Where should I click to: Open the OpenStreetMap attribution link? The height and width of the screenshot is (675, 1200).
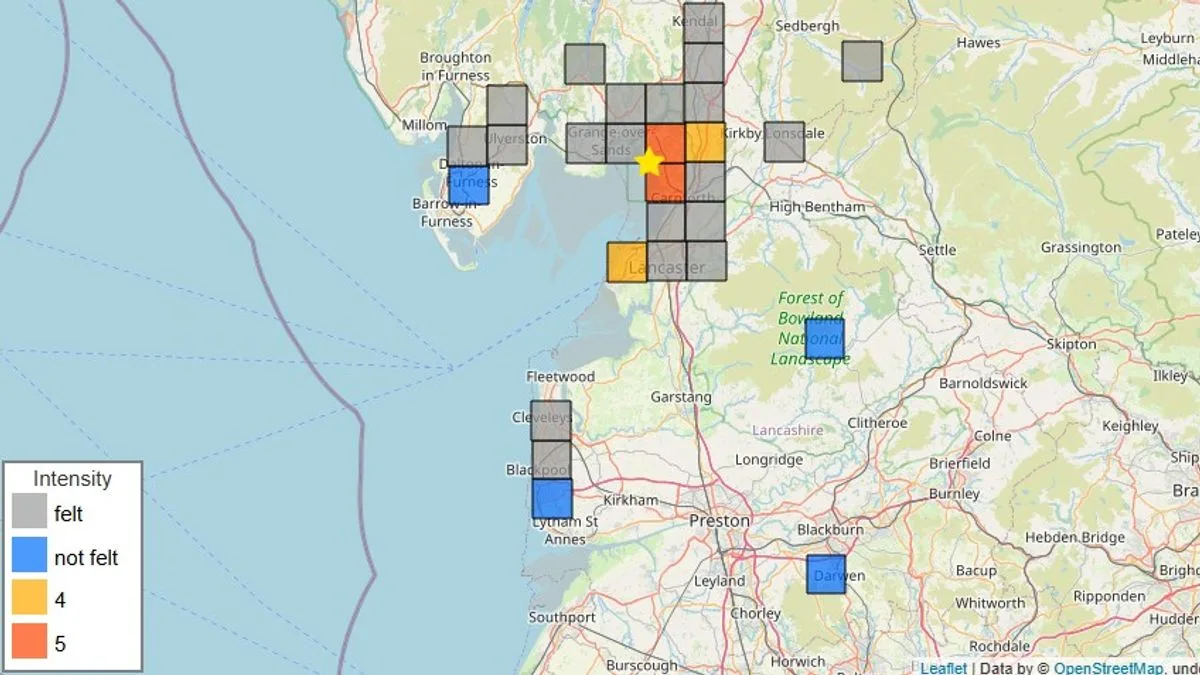[1108, 668]
